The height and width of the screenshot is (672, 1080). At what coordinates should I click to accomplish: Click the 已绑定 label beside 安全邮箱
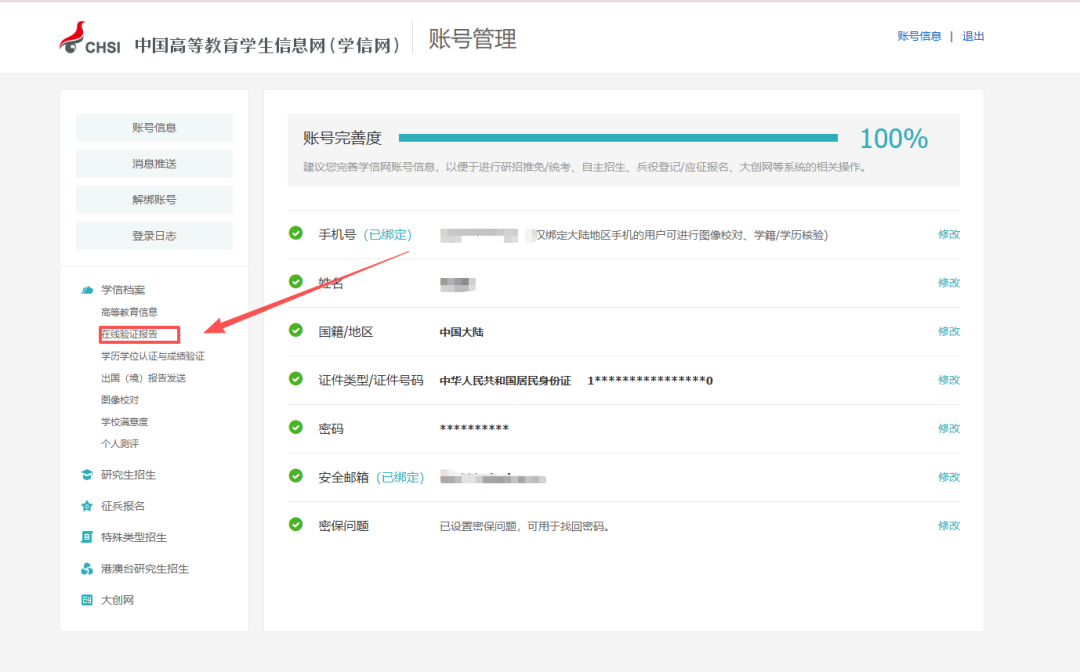click(x=400, y=477)
